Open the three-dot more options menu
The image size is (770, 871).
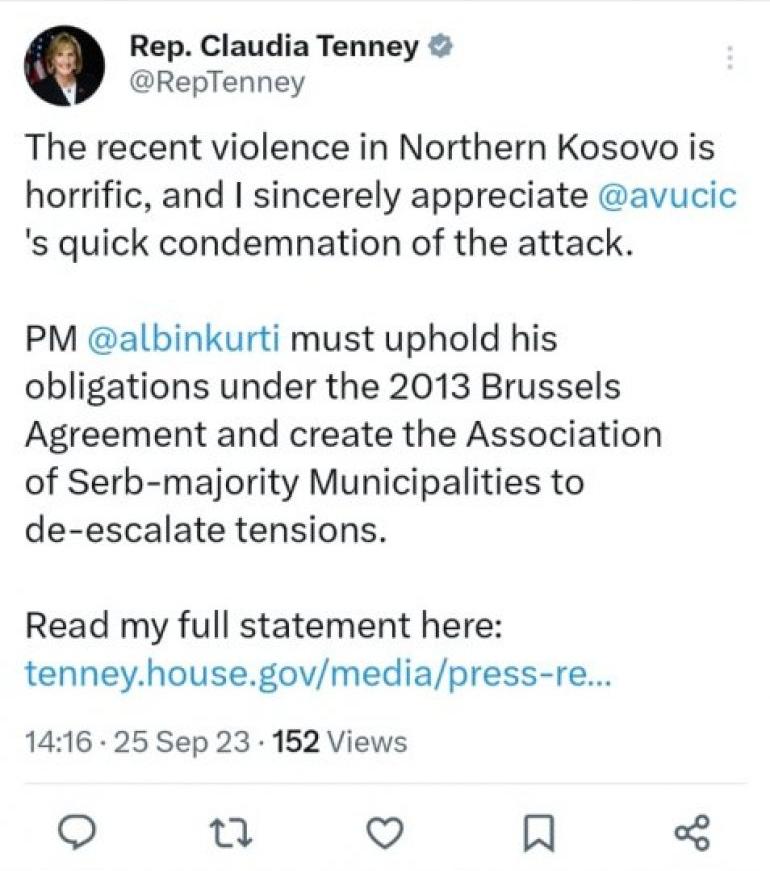tap(732, 58)
